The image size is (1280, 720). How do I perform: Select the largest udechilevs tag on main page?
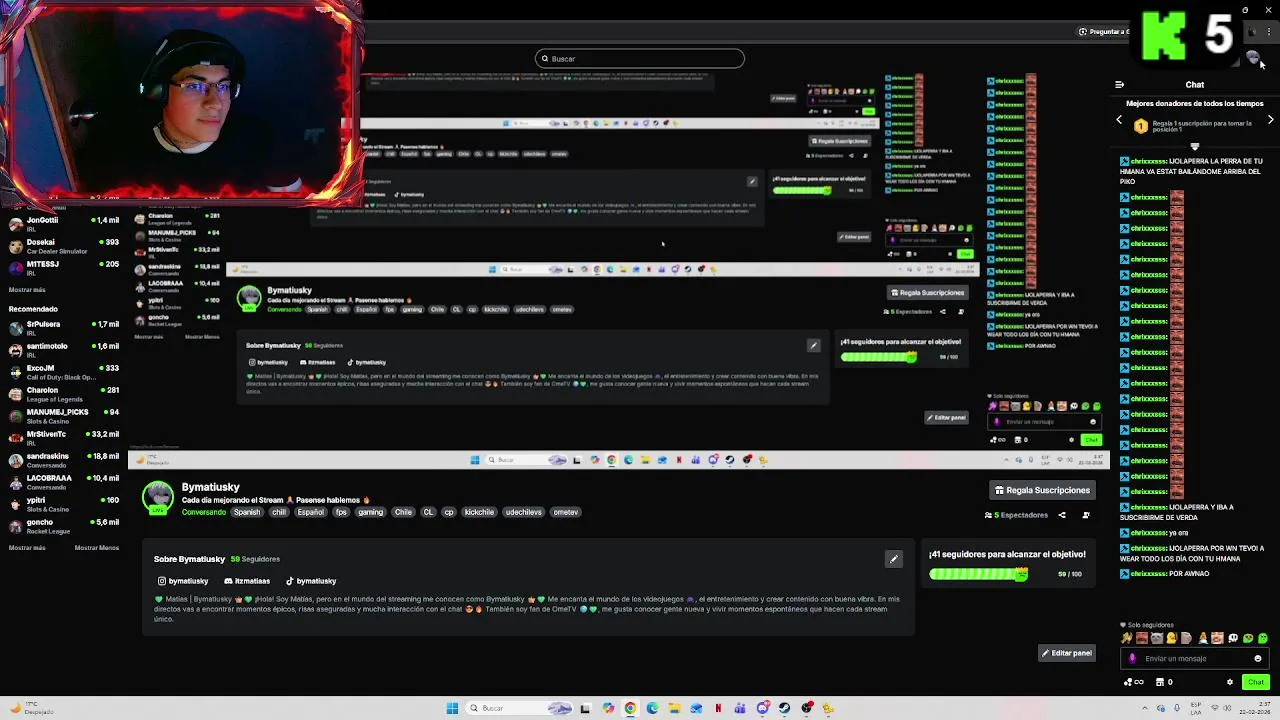tap(523, 512)
